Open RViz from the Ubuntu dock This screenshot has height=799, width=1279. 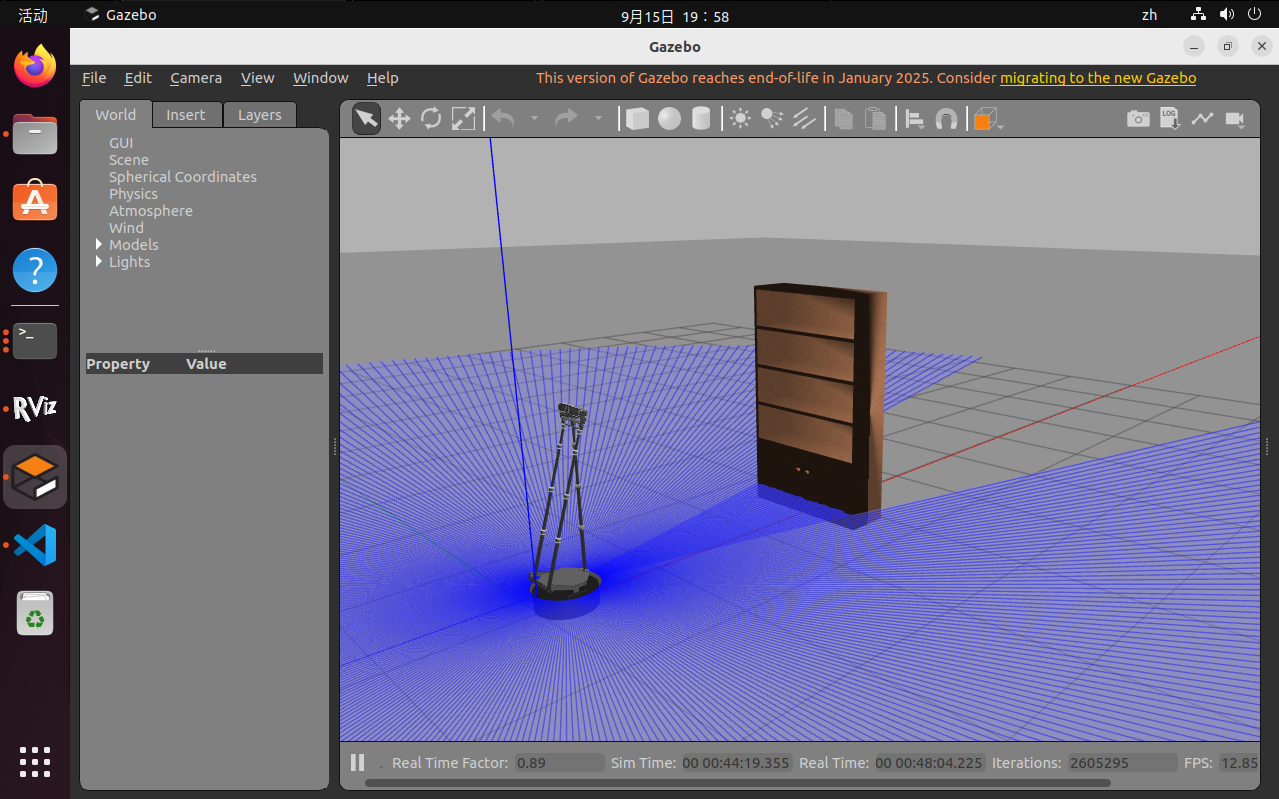pyautogui.click(x=35, y=408)
